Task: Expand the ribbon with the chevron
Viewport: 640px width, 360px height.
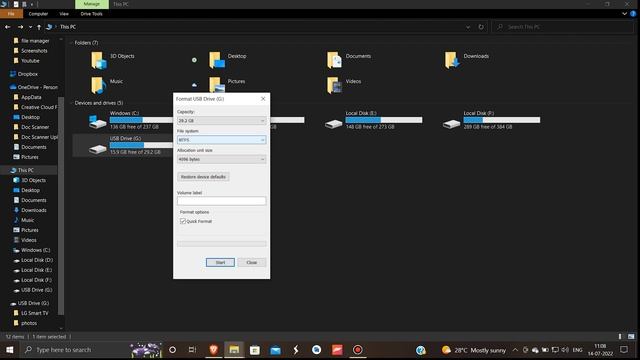Action: 624,13
